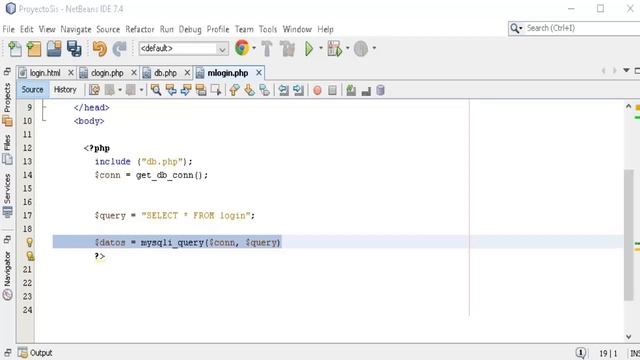Click the Redo arrow icon
The height and width of the screenshot is (360, 640).
120,49
